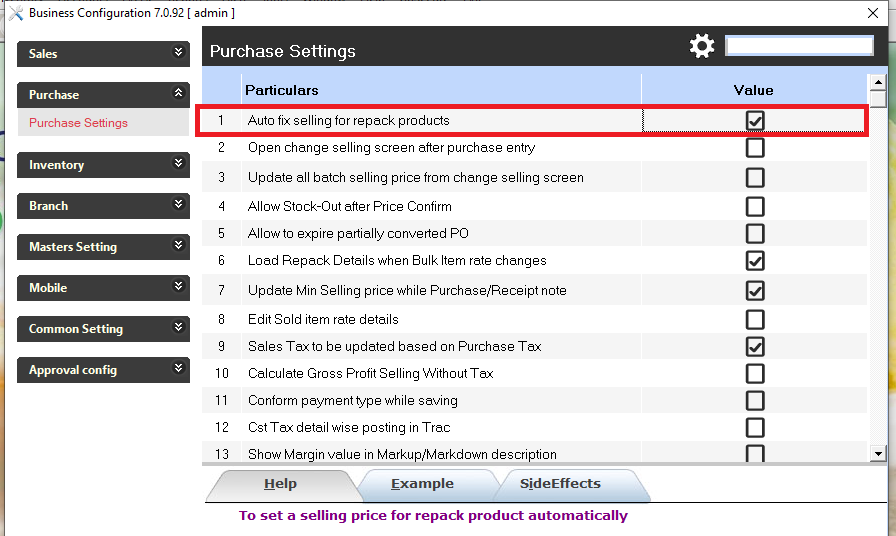Click the scroll down arrow of settings list
Viewport: 896px width, 536px height.
[878, 453]
